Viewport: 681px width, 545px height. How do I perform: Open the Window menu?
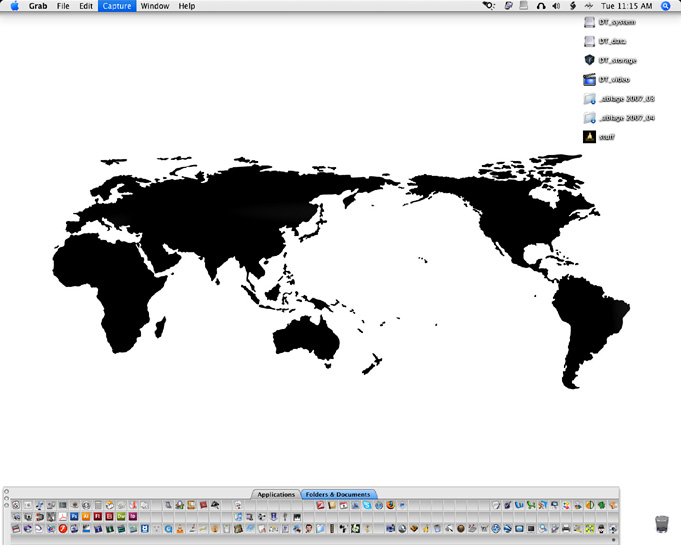pyautogui.click(x=155, y=6)
